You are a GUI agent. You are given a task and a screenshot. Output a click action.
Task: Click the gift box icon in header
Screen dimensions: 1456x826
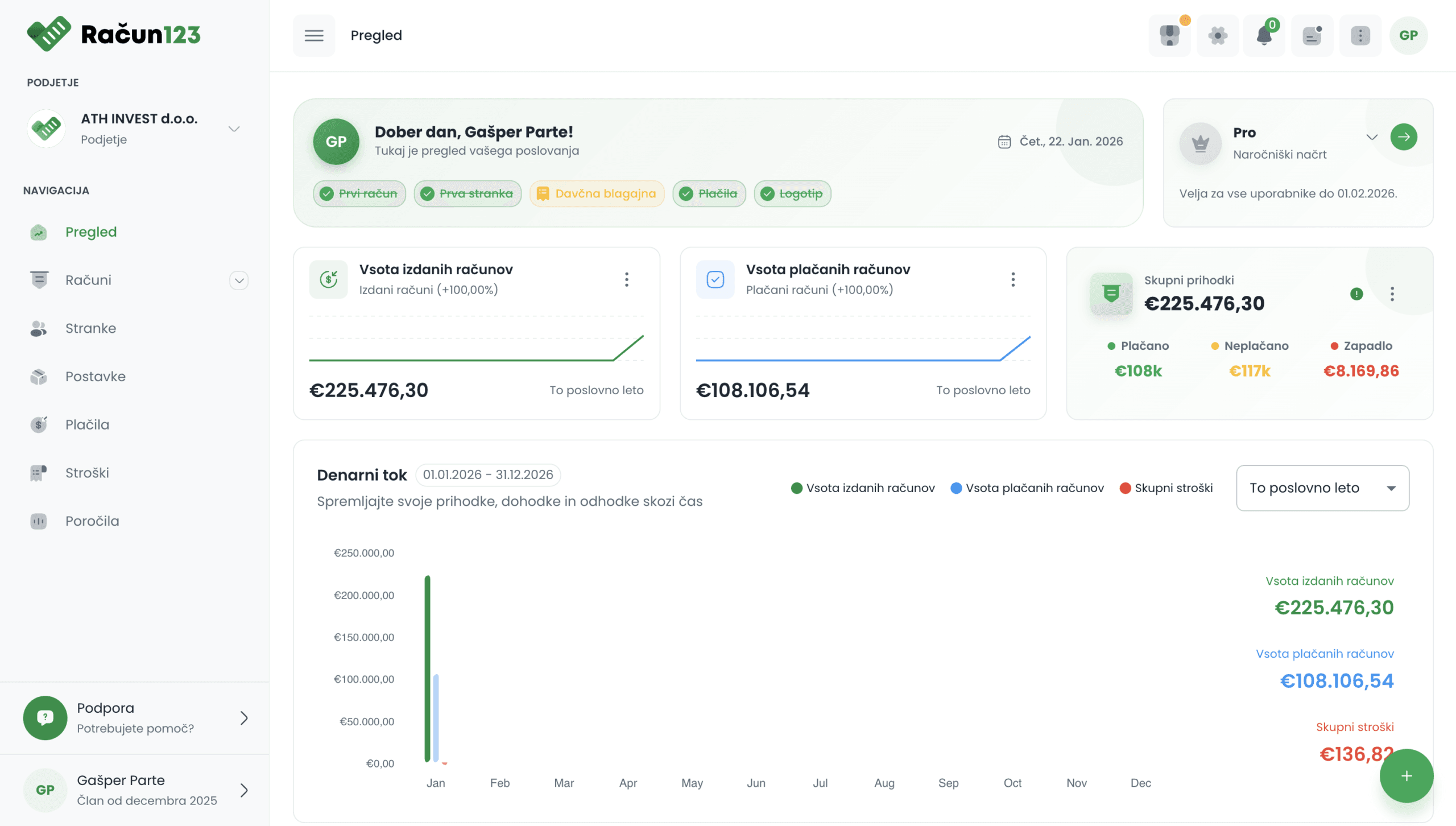tap(1169, 35)
